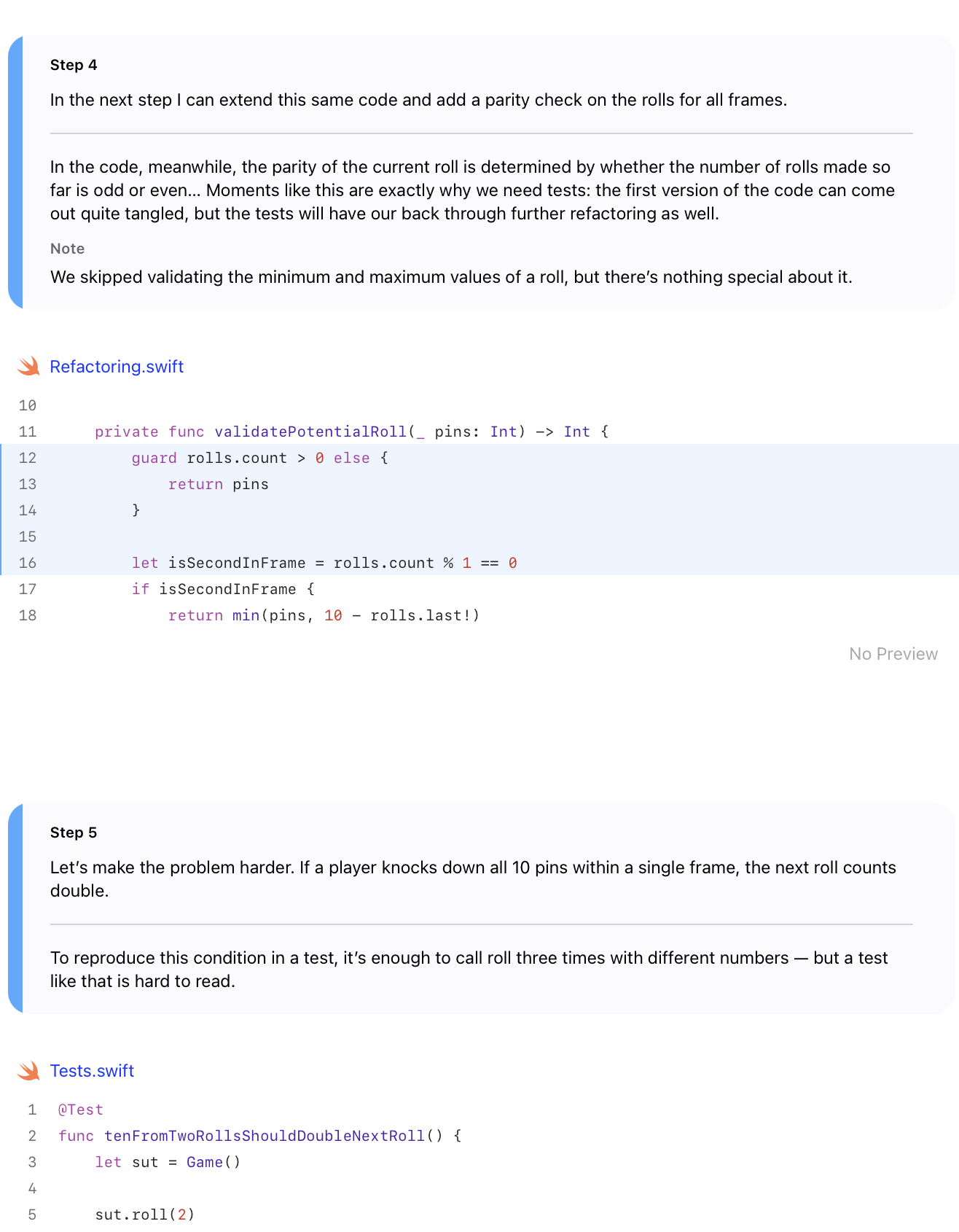Click the tenFromTwoRollsShouldDoubleNextRoll function name
The height and width of the screenshot is (1232, 959).
click(265, 1136)
